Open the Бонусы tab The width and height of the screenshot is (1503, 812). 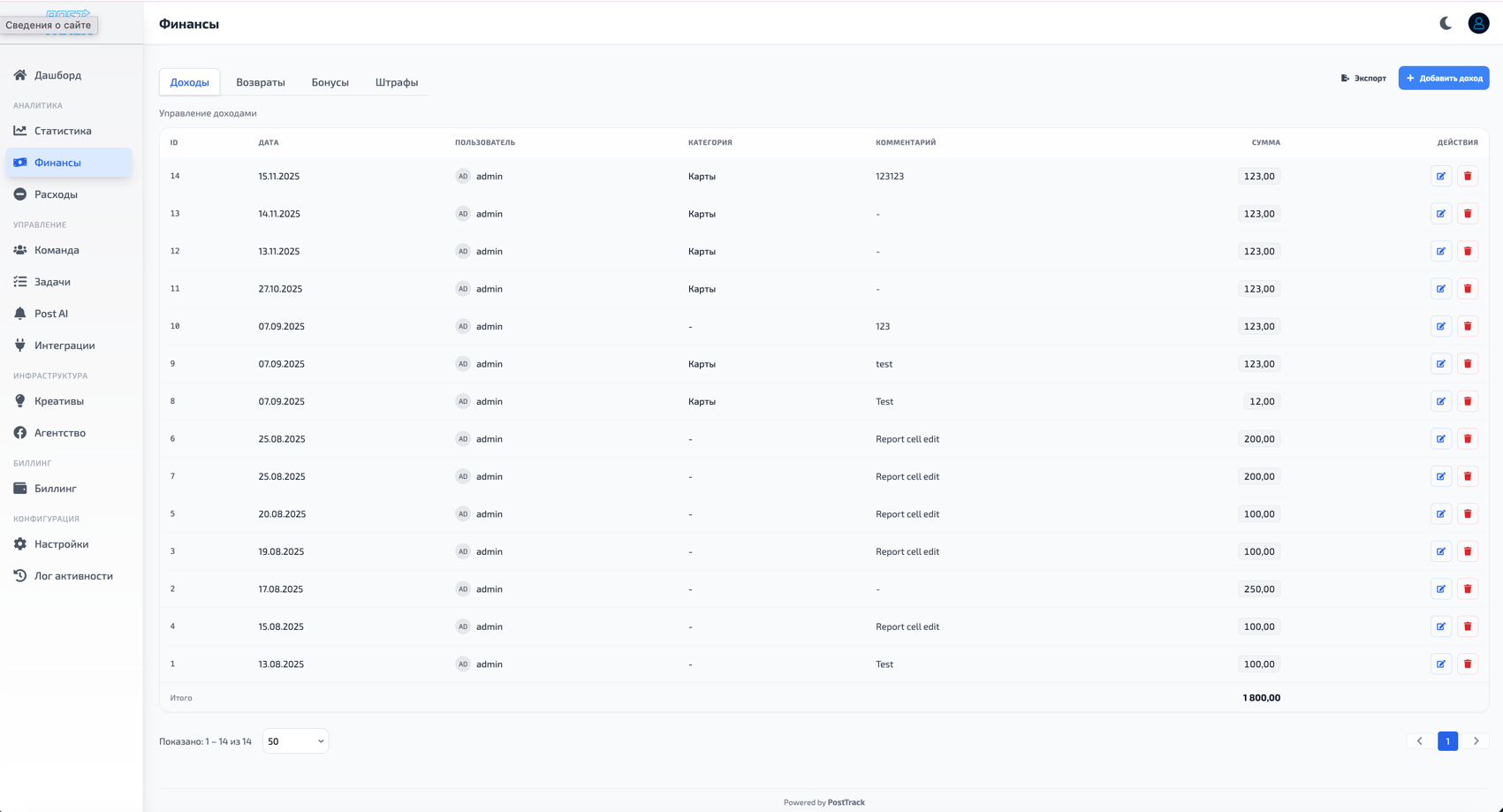pyautogui.click(x=330, y=82)
